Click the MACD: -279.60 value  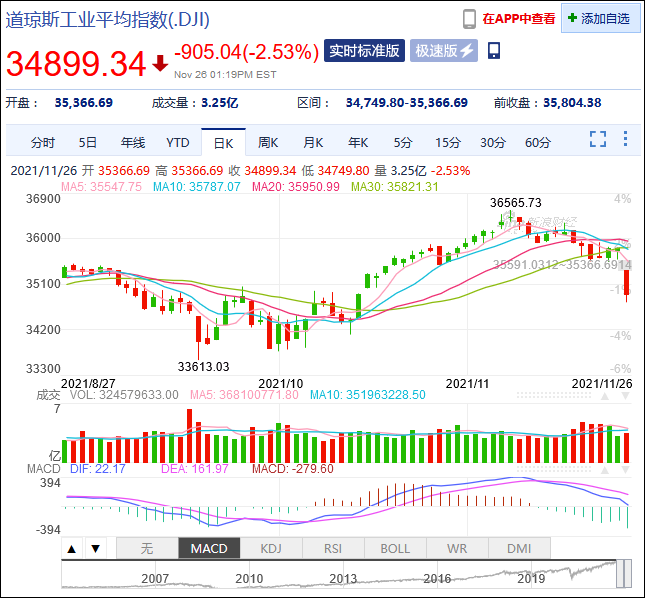292,468
